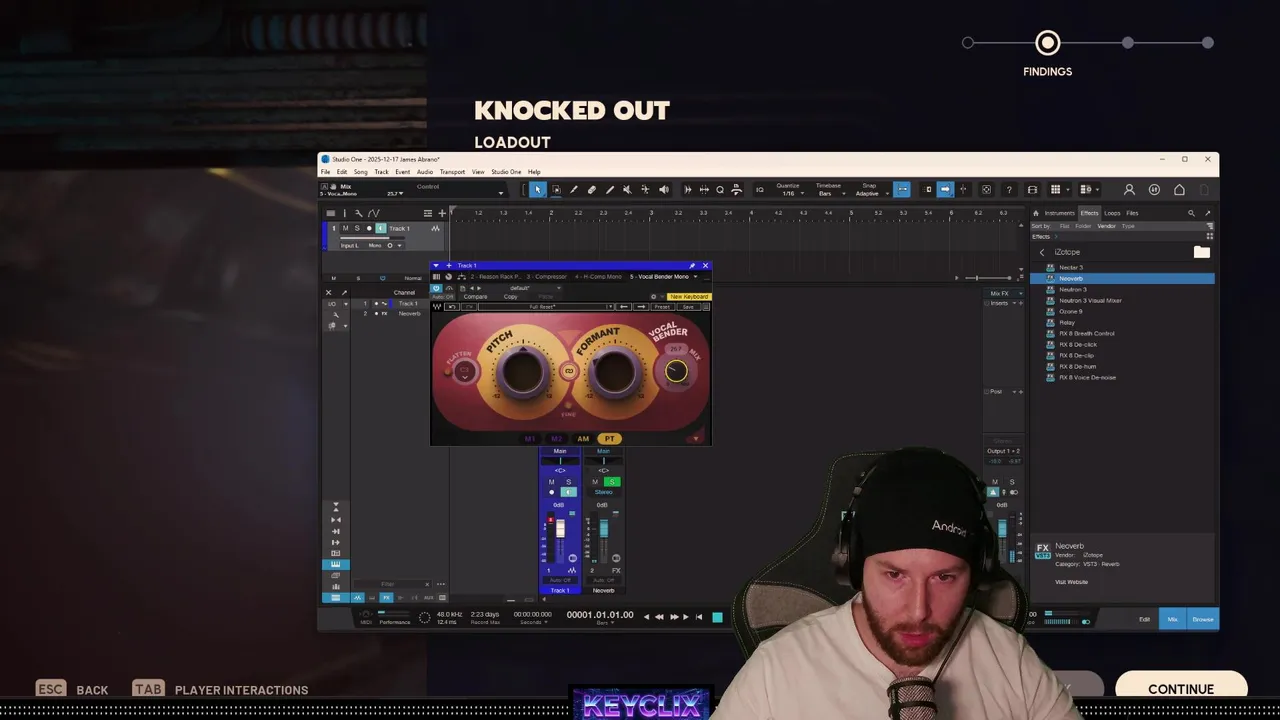Open the Transport menu

452,172
